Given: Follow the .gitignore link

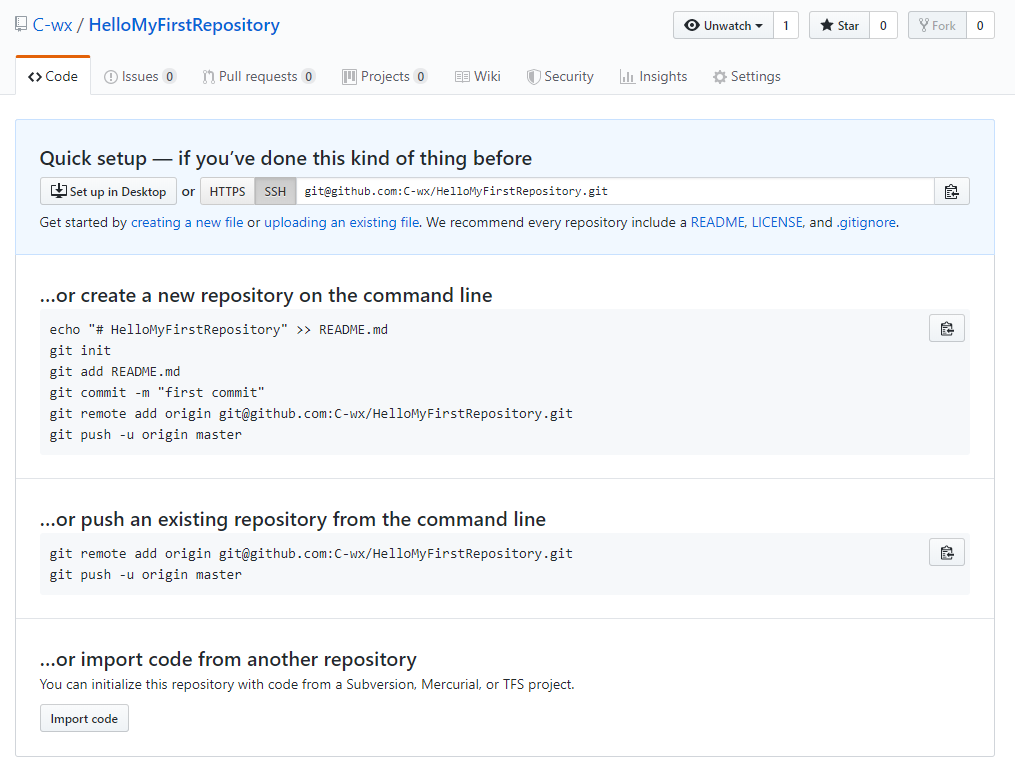Looking at the screenshot, I should (x=866, y=223).
